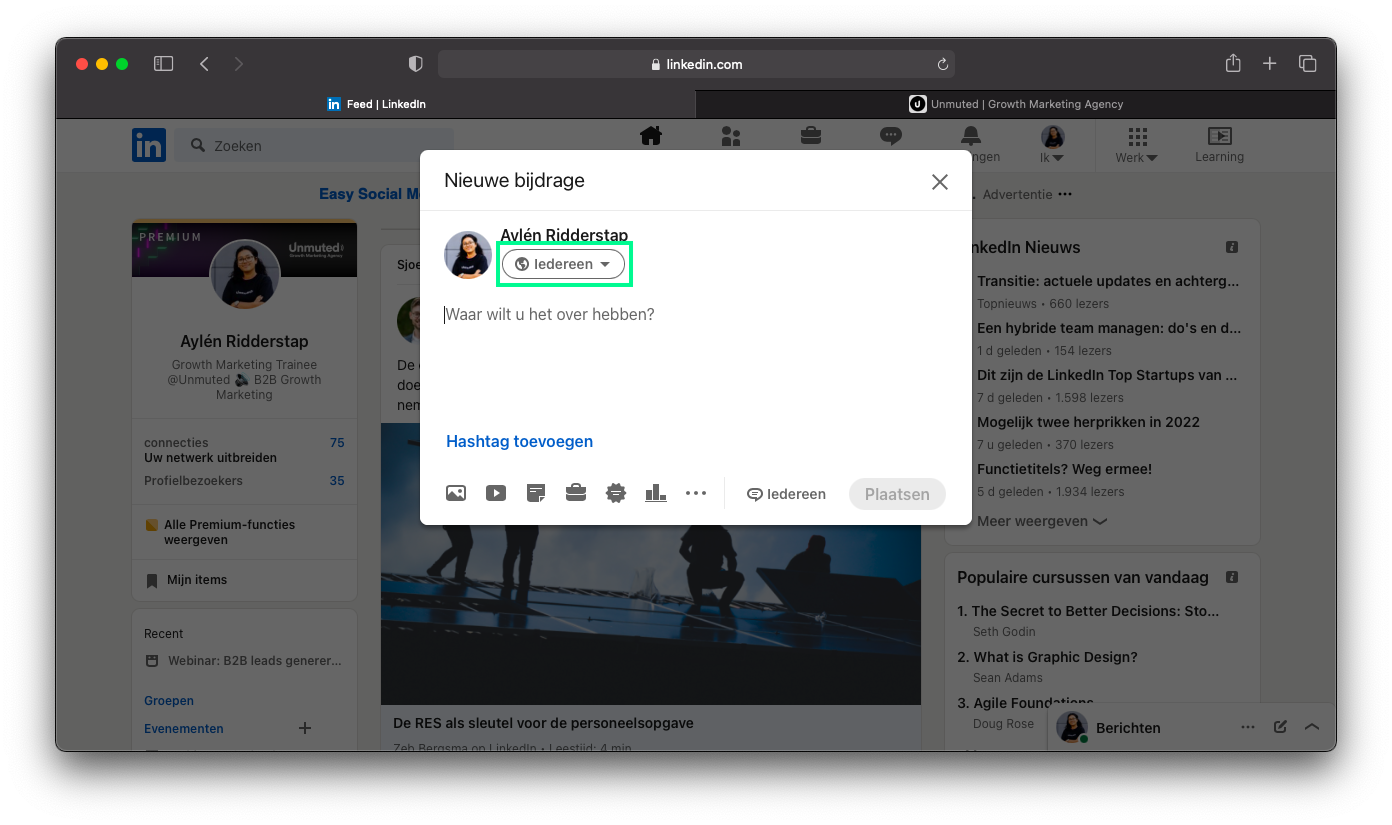Open news Functietitels? Weg ermee!
The image size is (1392, 825).
coord(1064,469)
